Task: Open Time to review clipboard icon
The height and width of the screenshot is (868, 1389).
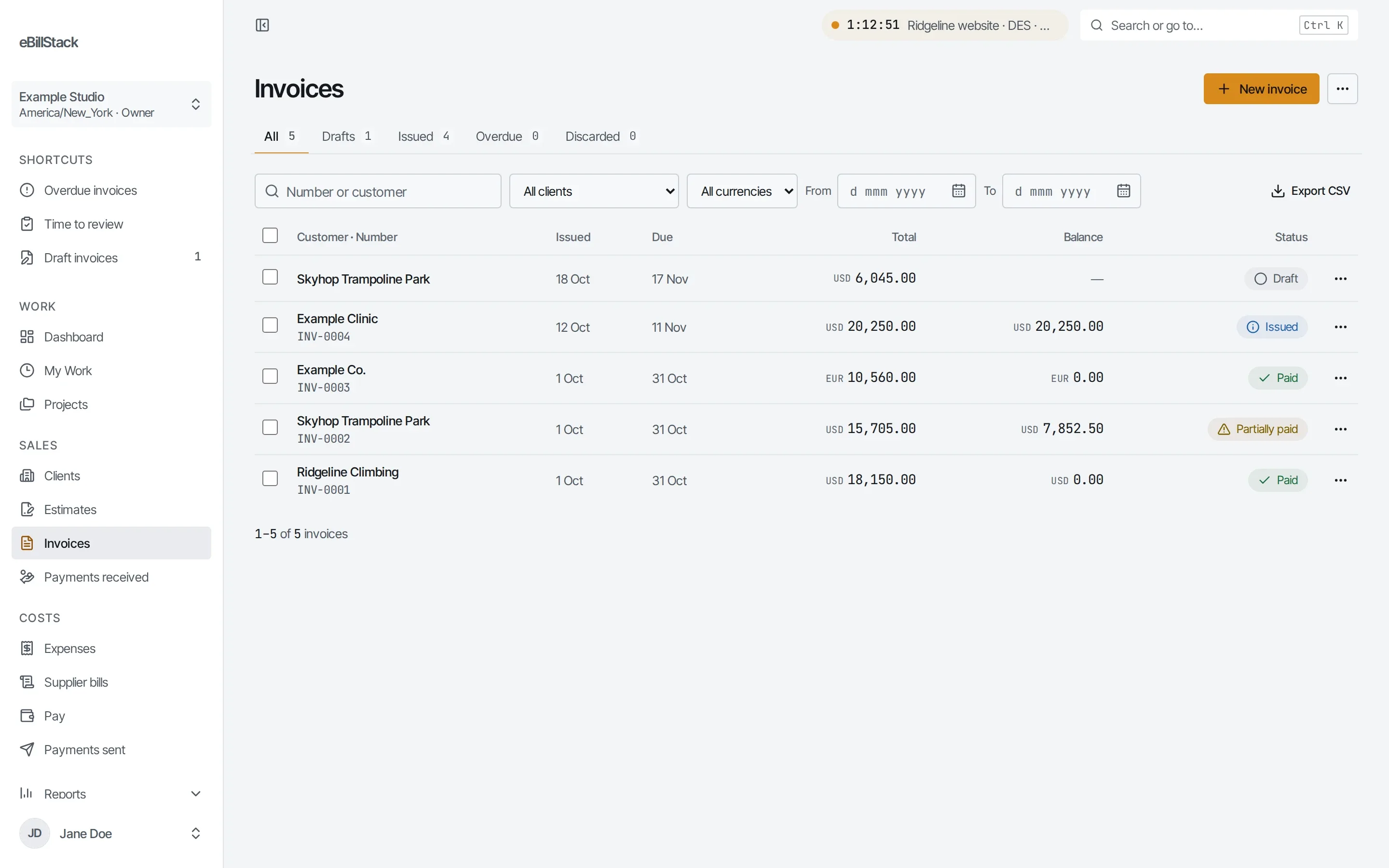Action: coord(27,224)
